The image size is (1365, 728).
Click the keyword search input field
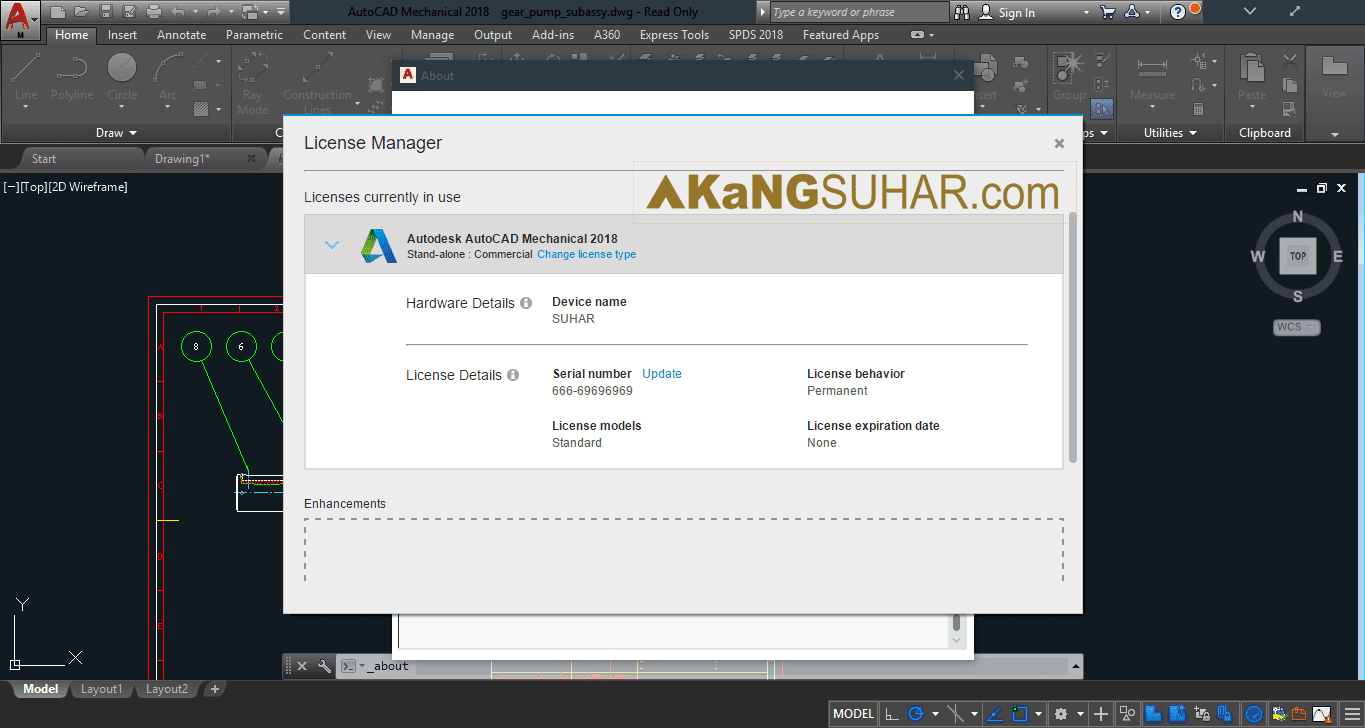coord(859,12)
